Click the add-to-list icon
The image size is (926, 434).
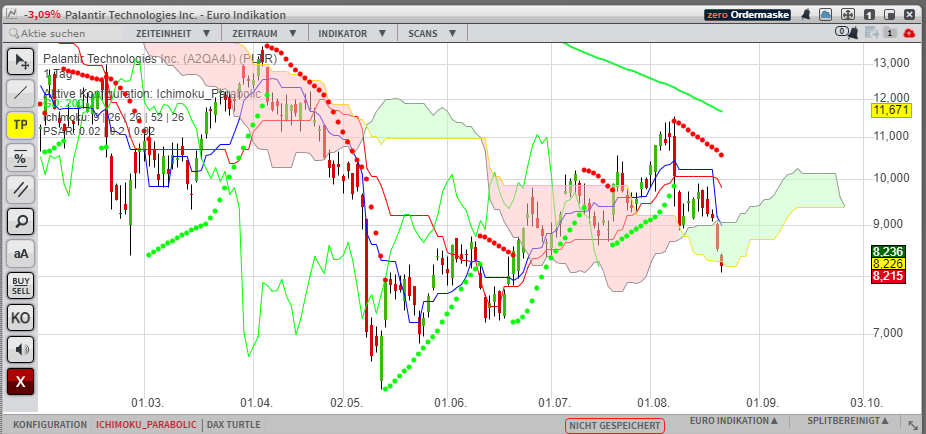pos(870,34)
